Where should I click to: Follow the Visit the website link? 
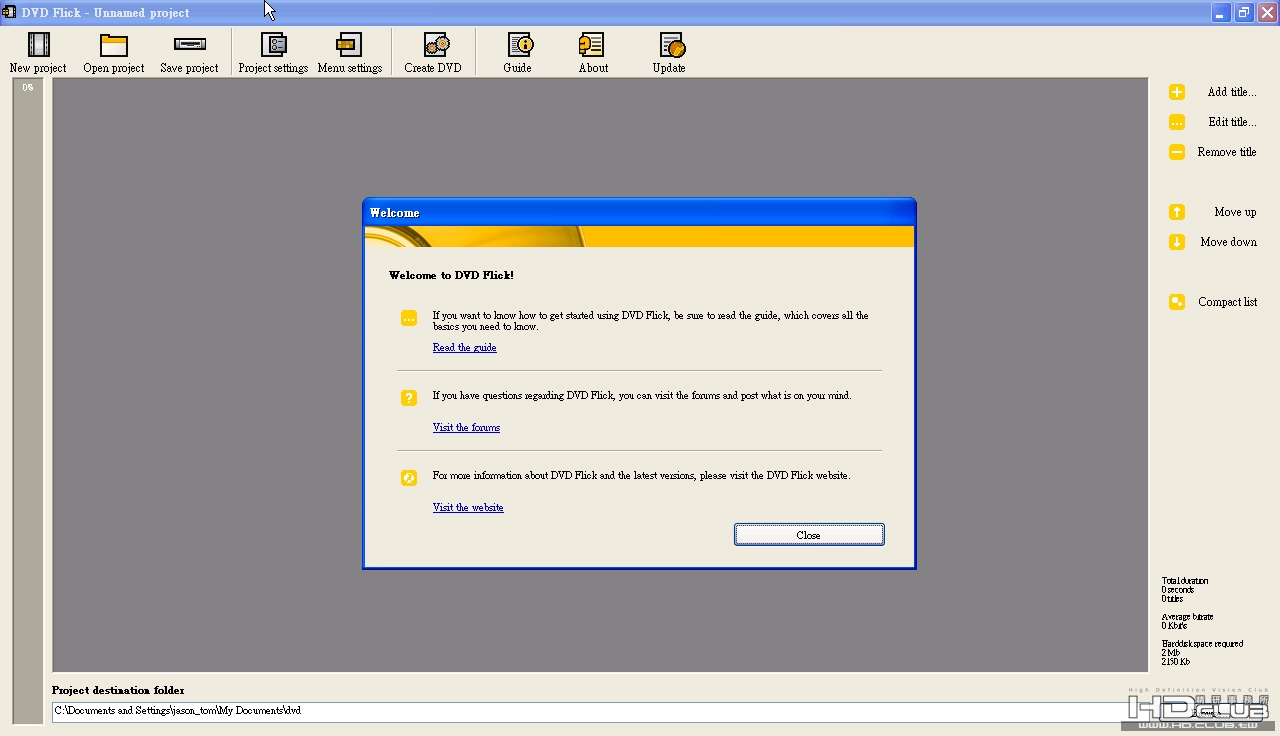coord(468,508)
